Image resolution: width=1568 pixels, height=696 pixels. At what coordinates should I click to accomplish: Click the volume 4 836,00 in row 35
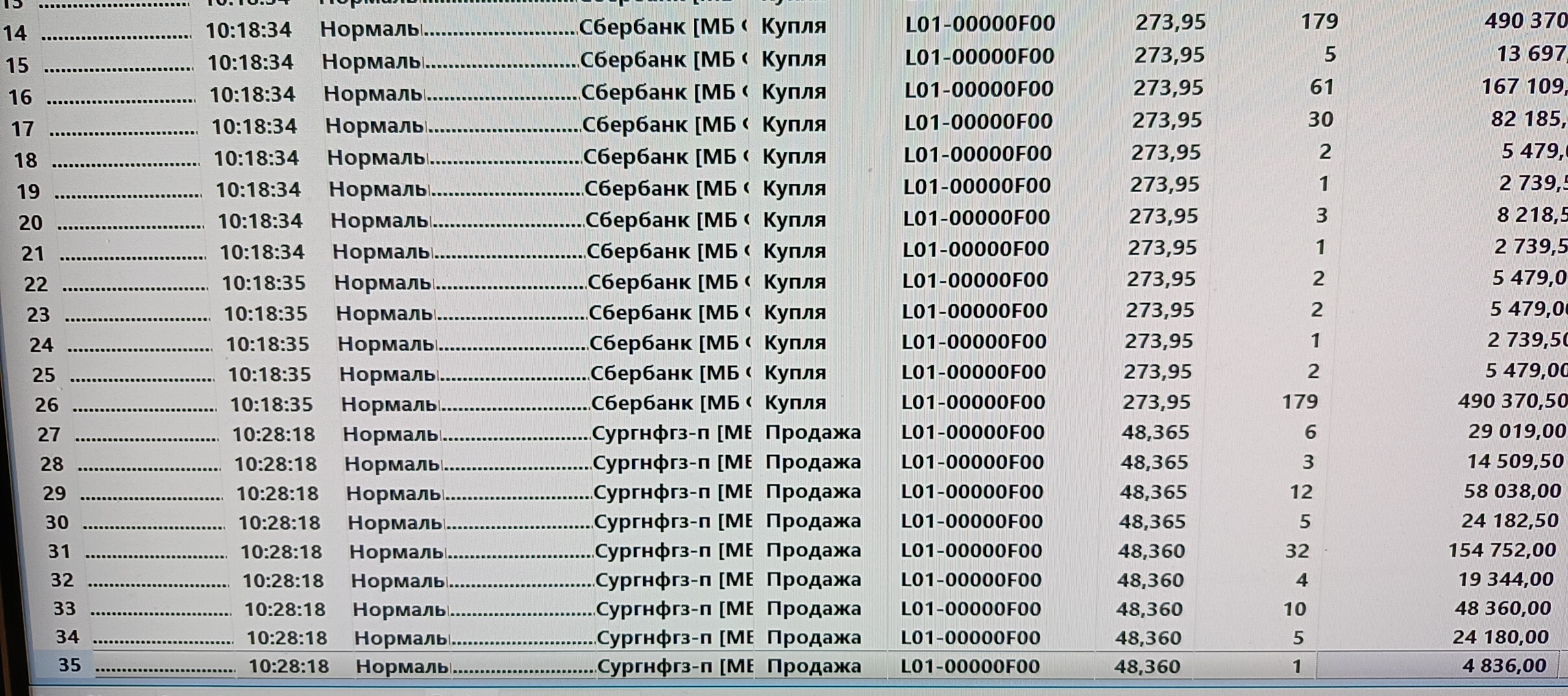tap(1504, 665)
